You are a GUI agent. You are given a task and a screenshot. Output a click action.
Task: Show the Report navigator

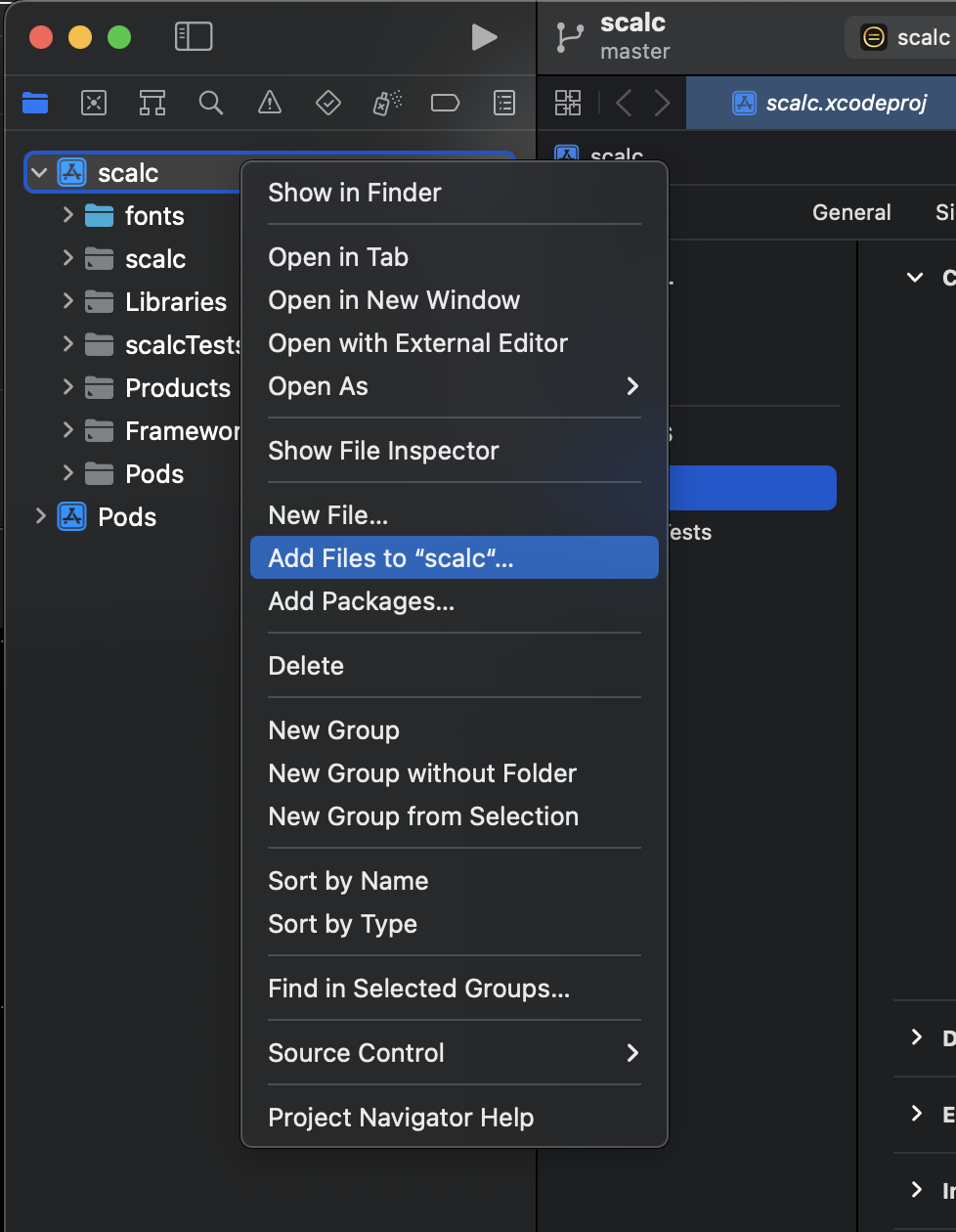point(504,103)
